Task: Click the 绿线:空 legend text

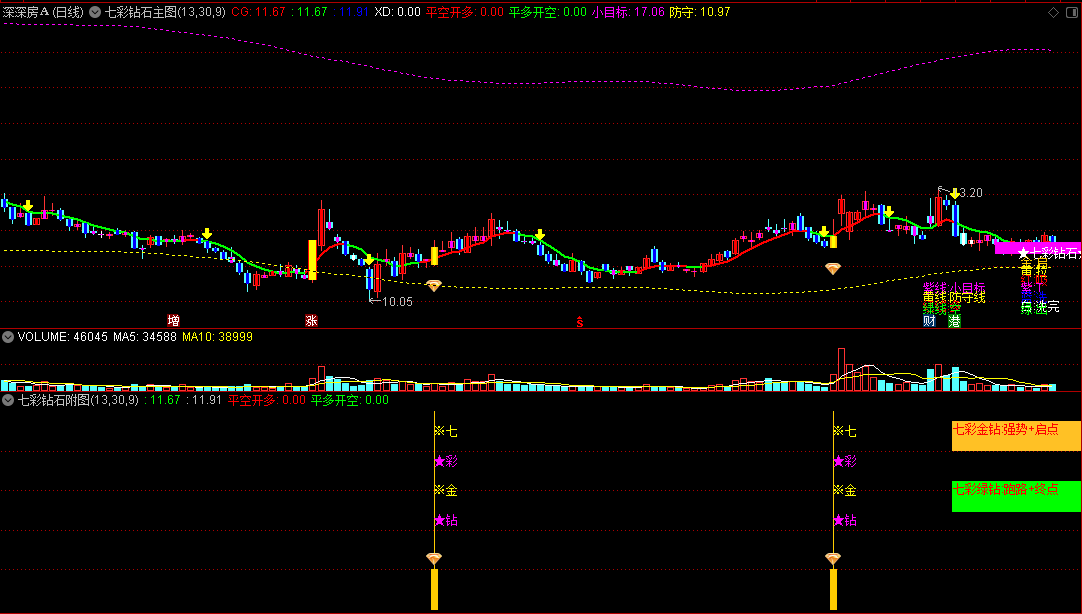Action: click(942, 309)
